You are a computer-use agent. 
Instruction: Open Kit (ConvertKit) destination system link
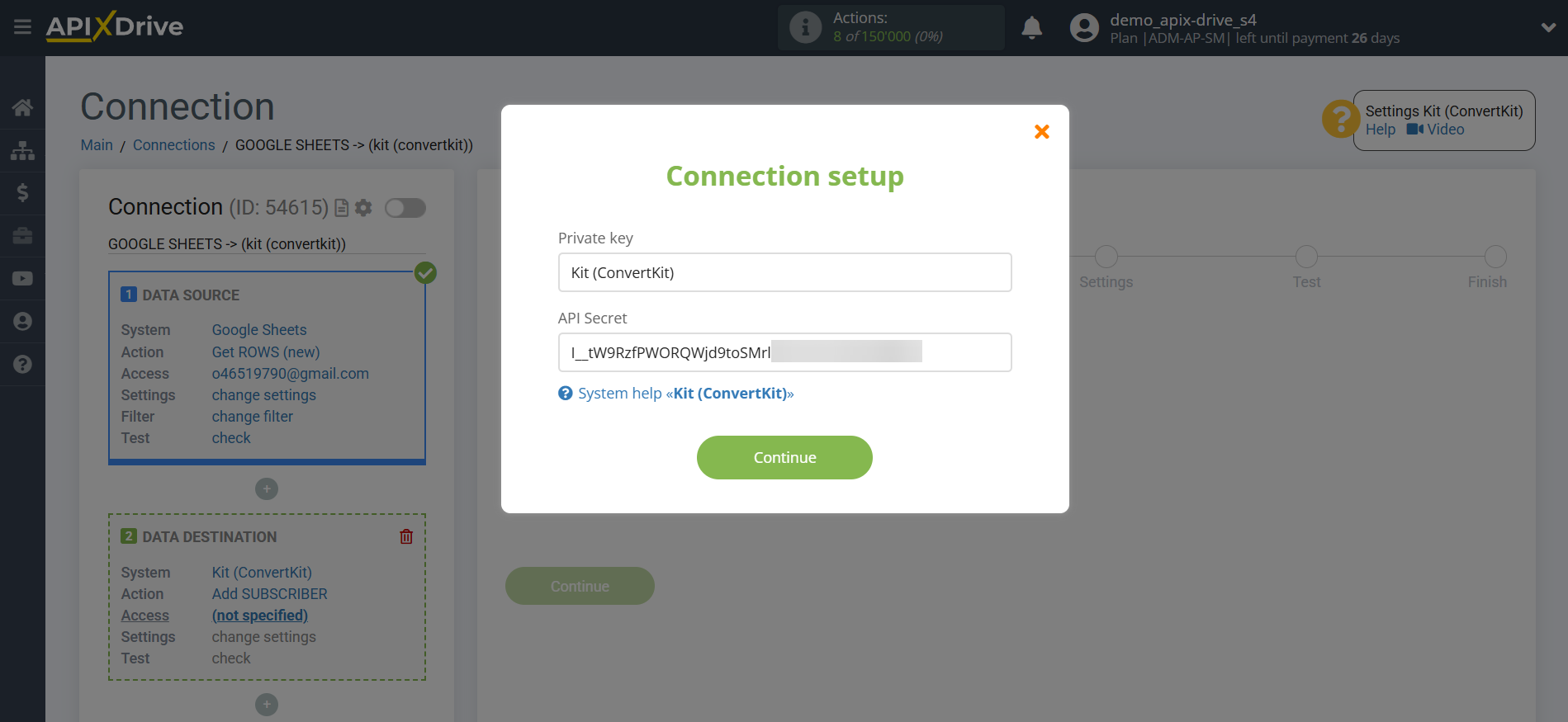coord(262,573)
